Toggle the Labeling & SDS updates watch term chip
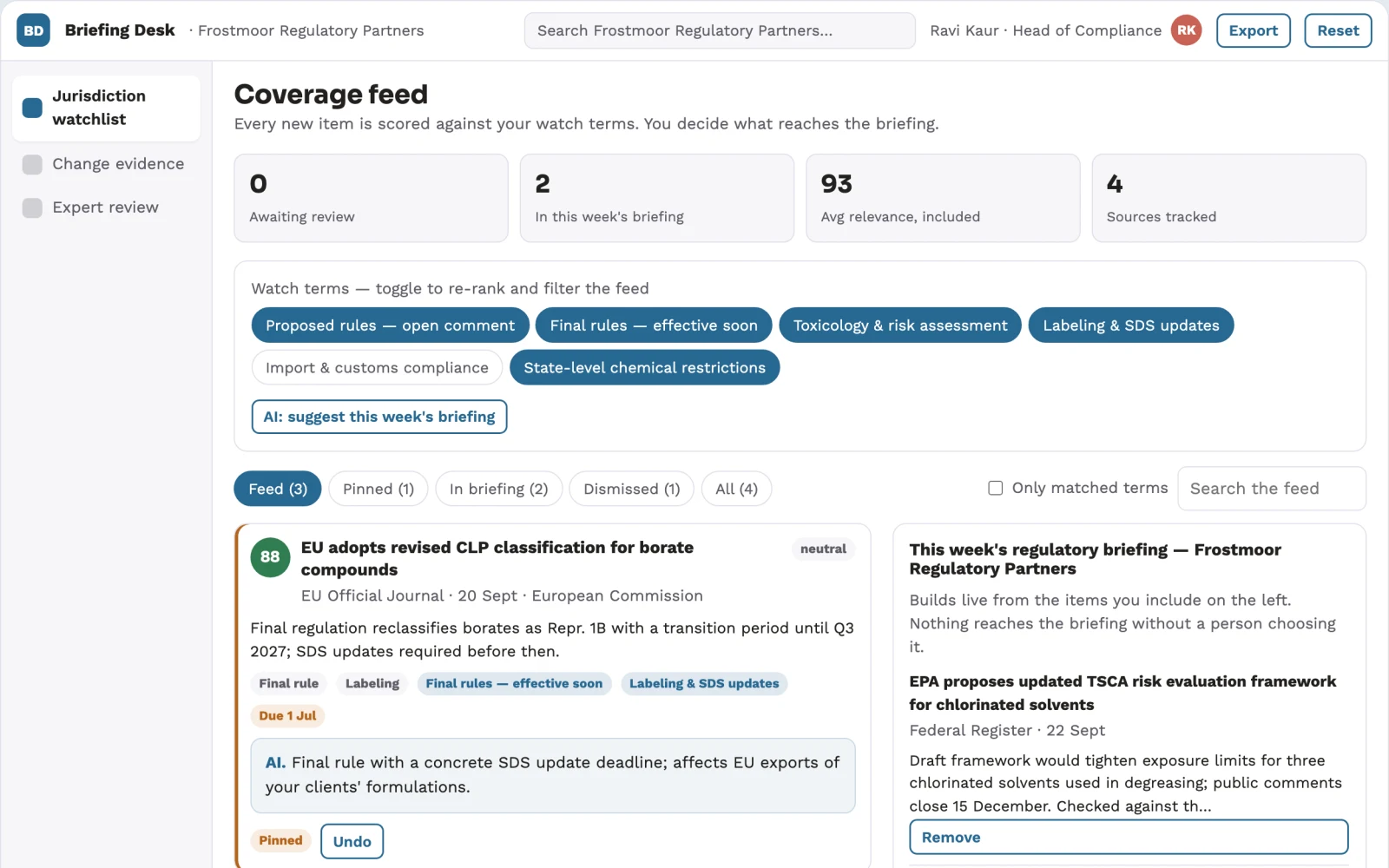 [x=1131, y=325]
